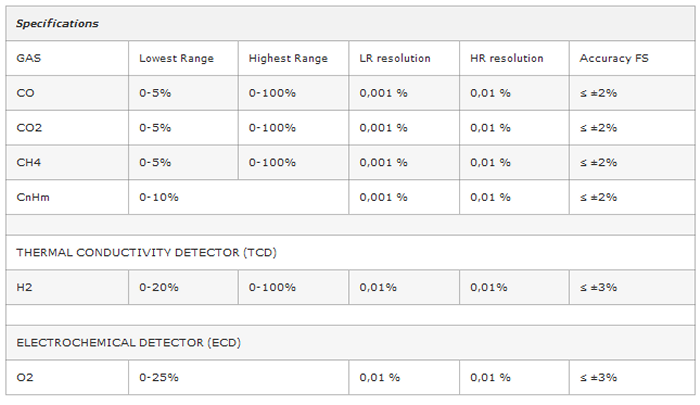Select the CnHm gas row label
Viewport: 700px width, 405px height.
(33, 197)
